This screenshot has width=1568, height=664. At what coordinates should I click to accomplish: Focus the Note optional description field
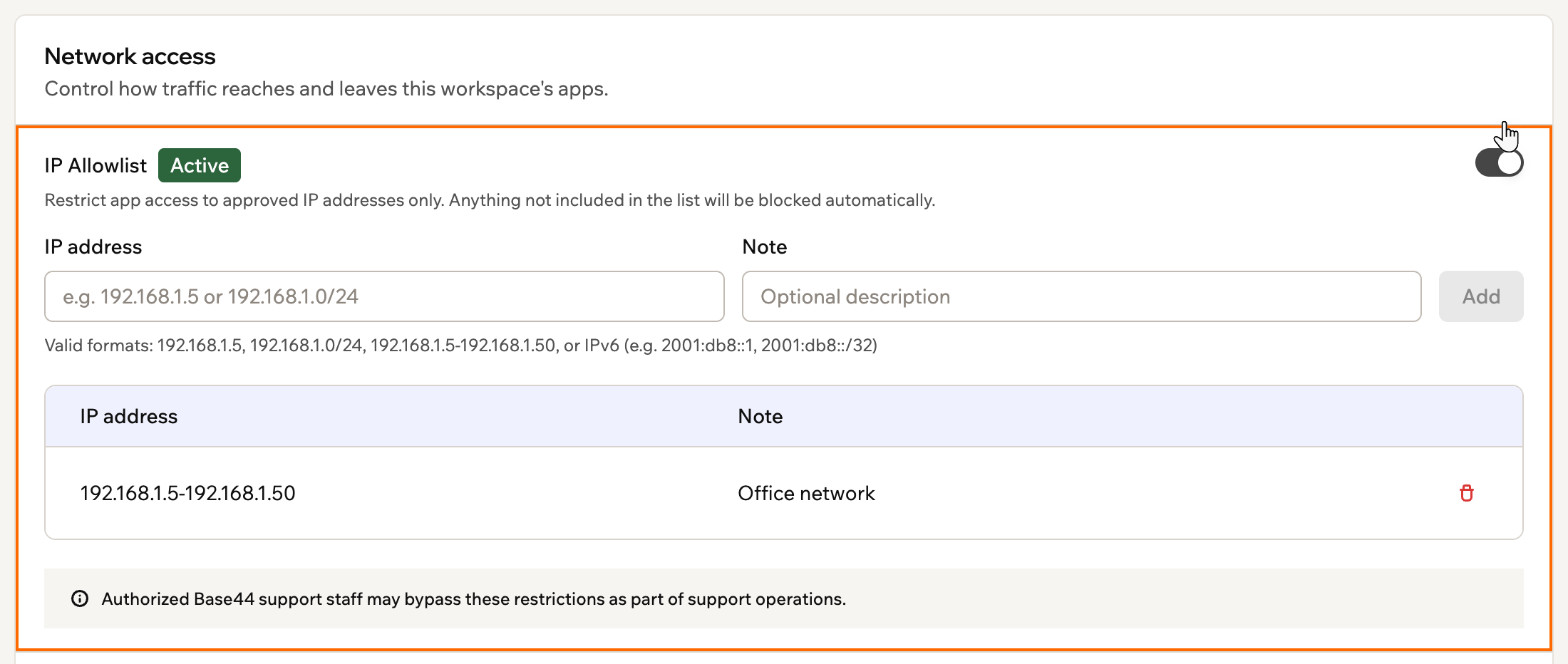(x=1081, y=296)
